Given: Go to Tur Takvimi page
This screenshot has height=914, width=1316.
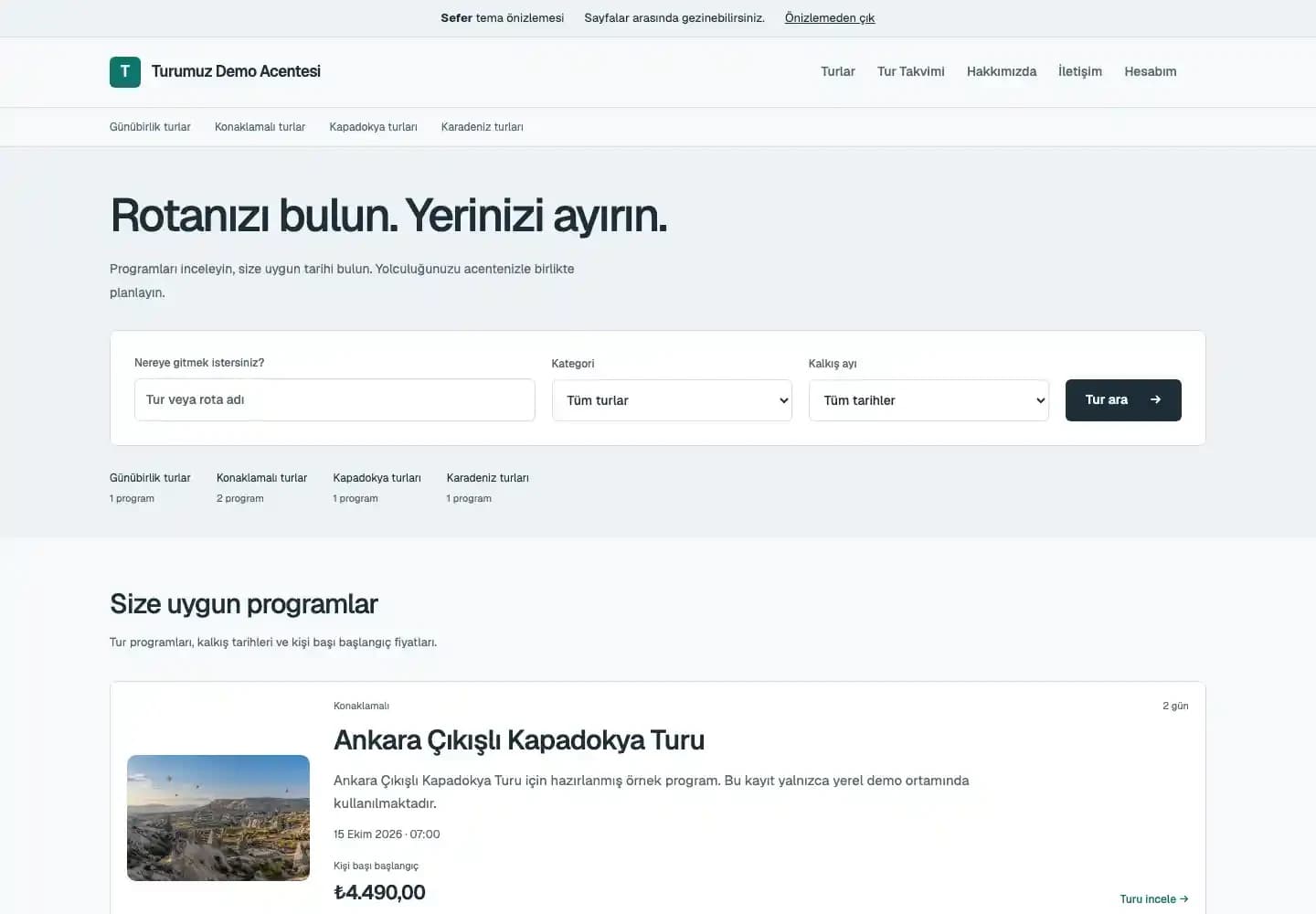Looking at the screenshot, I should (911, 71).
